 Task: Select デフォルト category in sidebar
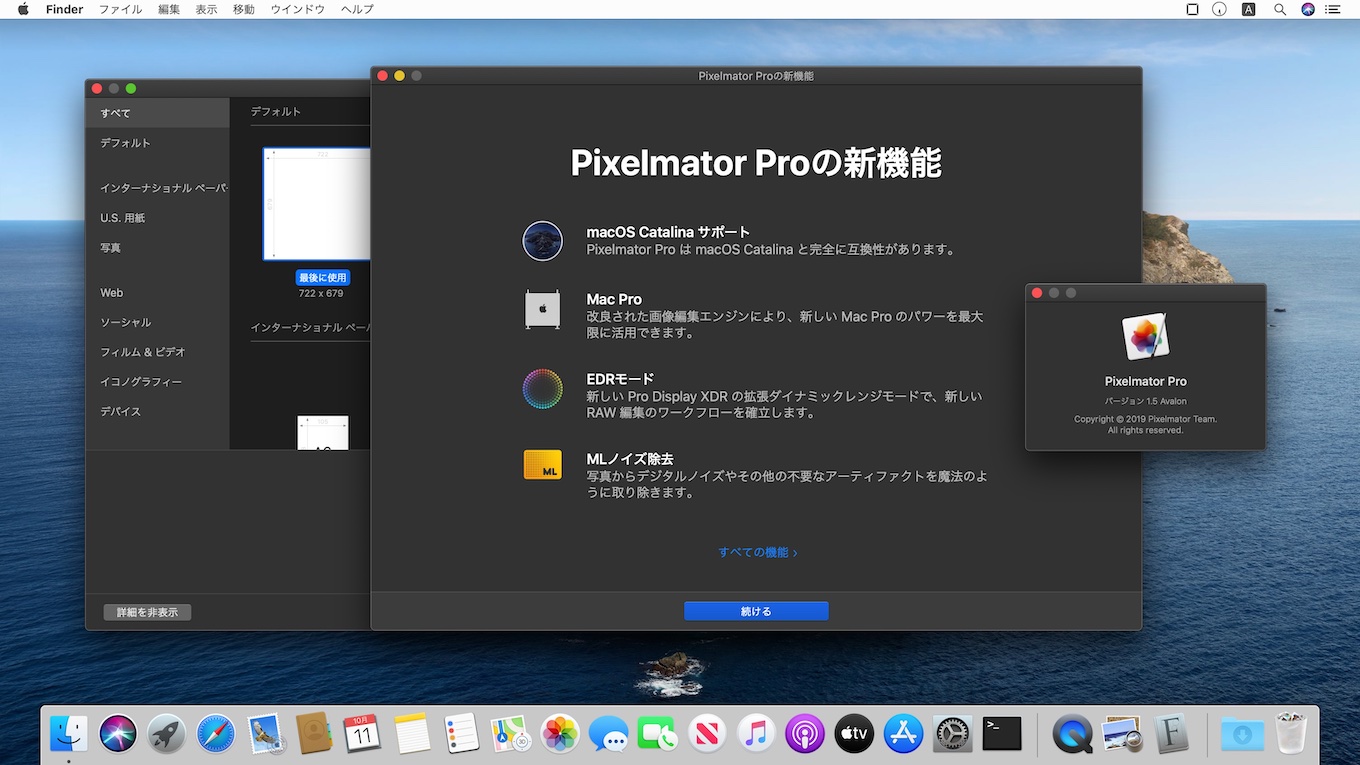pos(158,143)
